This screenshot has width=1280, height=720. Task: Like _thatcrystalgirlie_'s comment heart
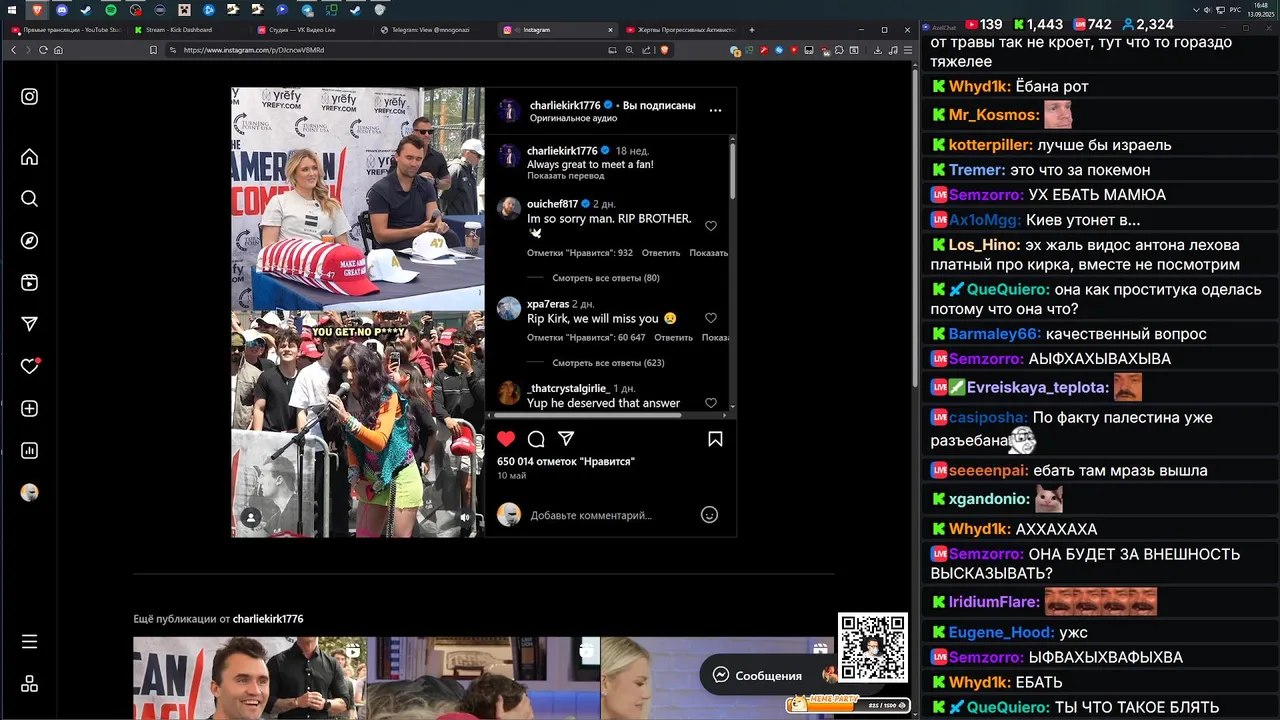tap(711, 403)
